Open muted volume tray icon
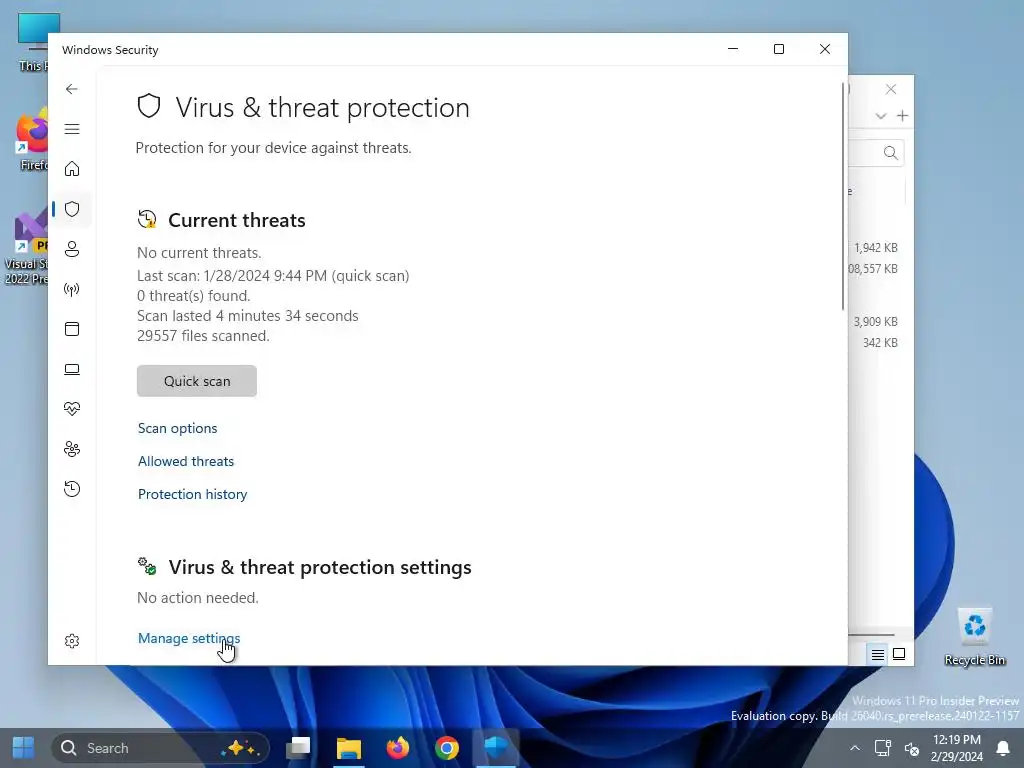 912,748
